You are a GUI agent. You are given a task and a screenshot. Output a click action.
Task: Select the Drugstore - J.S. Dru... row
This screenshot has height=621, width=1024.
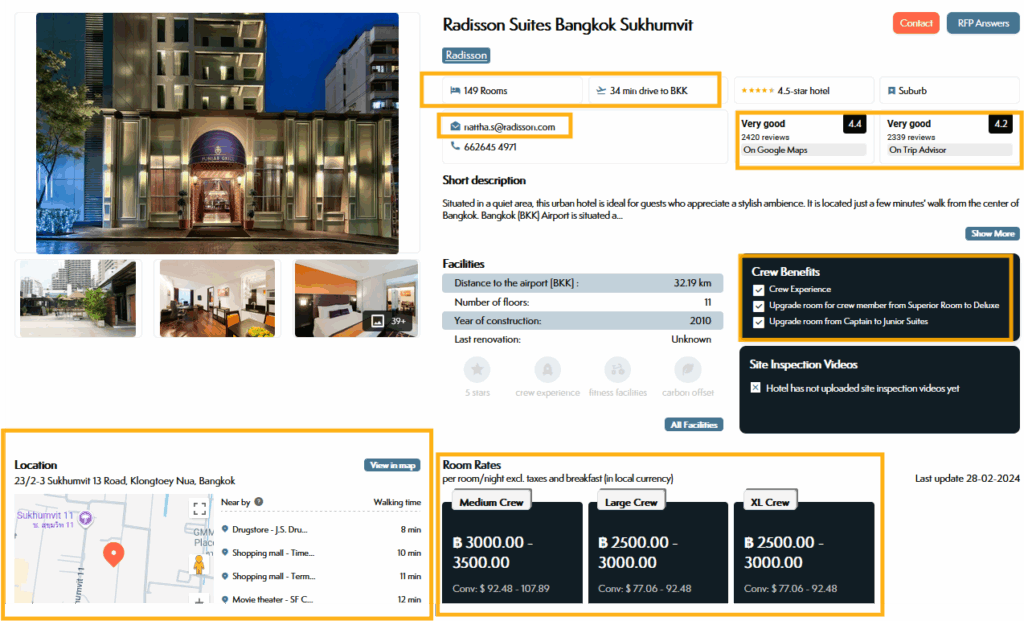[x=321, y=530]
